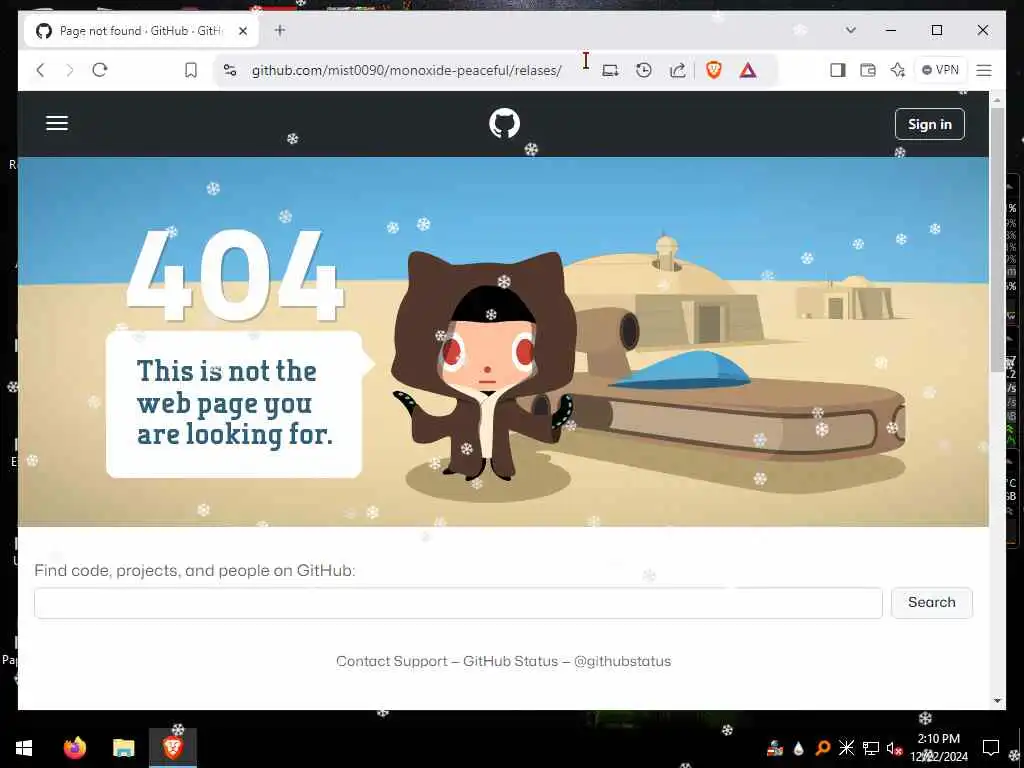Click the screen cast icon in address bar
The width and height of the screenshot is (1024, 768).
610,70
